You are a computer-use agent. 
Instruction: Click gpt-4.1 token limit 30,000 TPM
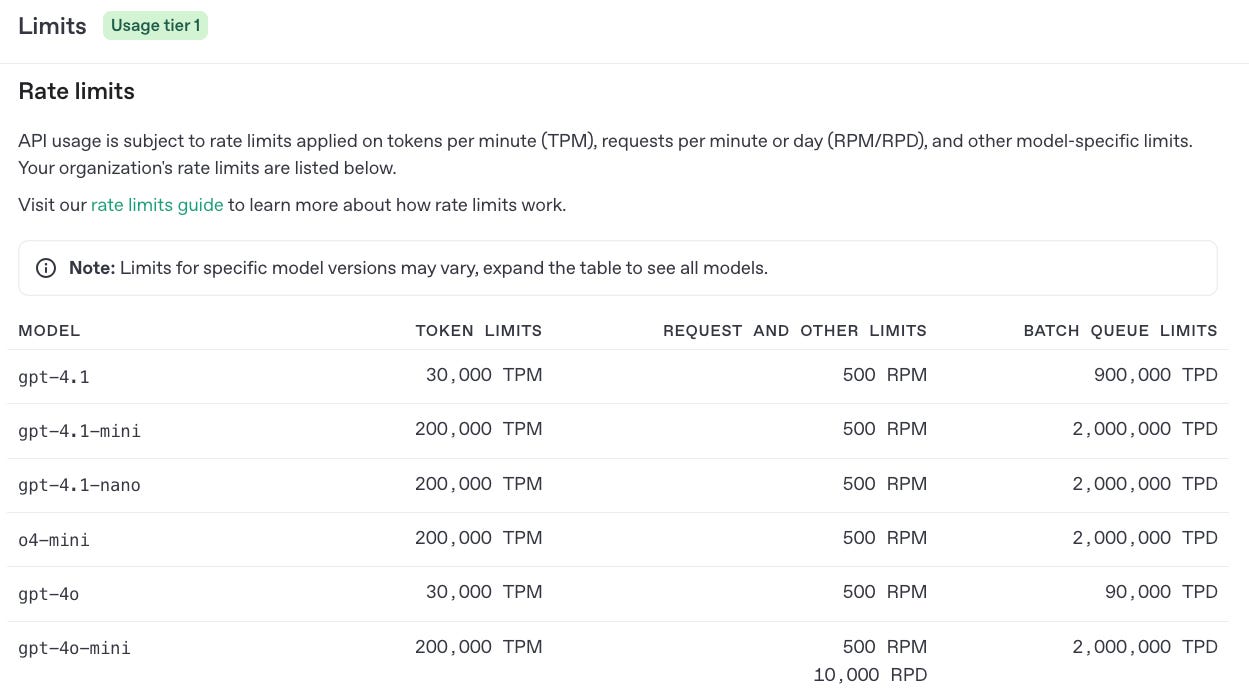484,375
